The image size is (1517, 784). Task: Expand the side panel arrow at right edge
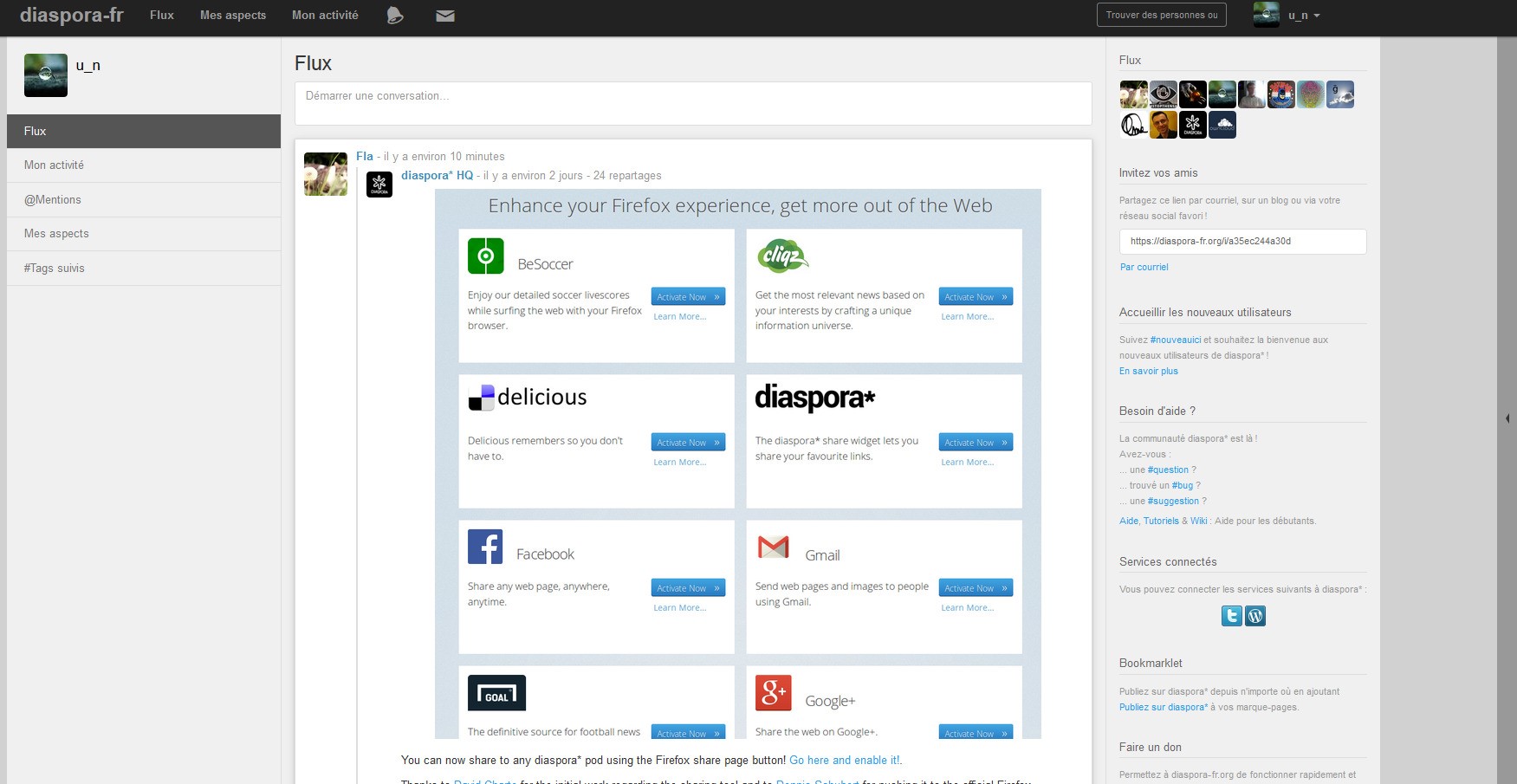tap(1507, 418)
